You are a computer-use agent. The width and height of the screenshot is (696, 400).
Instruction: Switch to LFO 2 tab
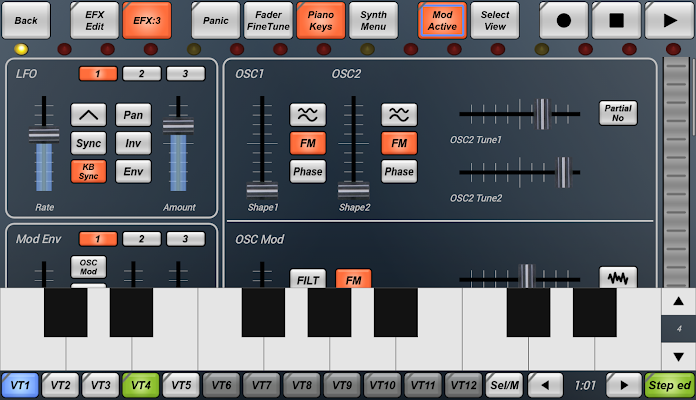[141, 74]
